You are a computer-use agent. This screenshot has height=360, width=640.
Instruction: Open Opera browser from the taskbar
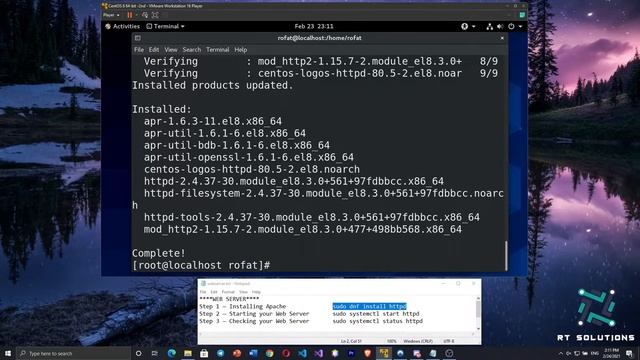pyautogui.click(x=286, y=353)
